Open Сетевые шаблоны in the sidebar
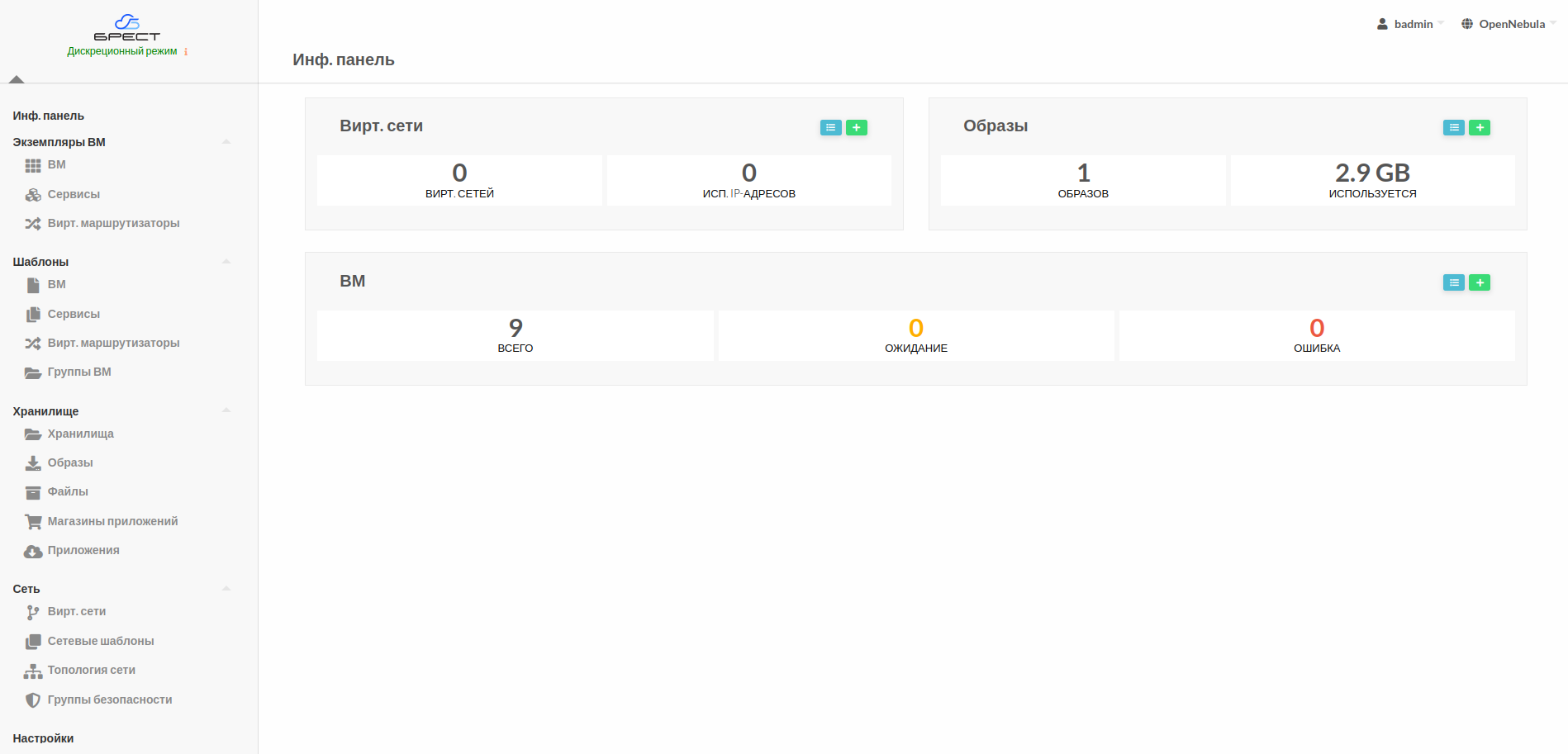 point(101,641)
